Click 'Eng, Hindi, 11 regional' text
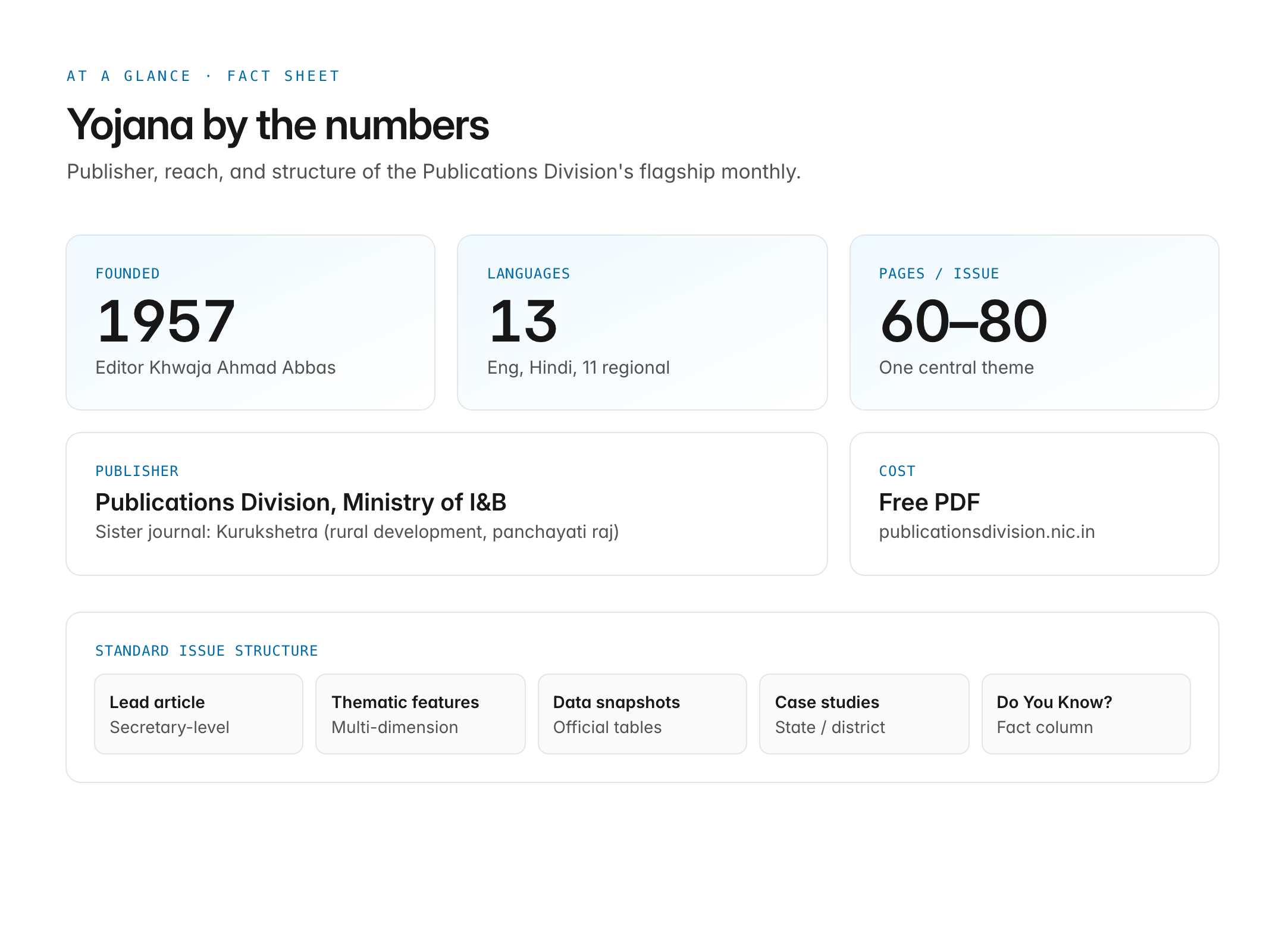This screenshot has width=1285, height=952. click(578, 368)
